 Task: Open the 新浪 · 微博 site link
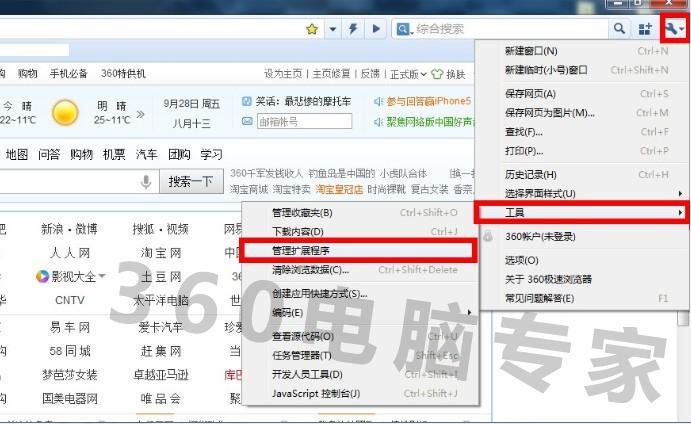pos(69,229)
